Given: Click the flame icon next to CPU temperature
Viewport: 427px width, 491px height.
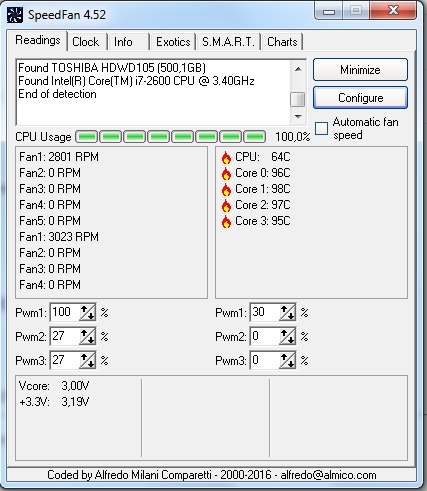Looking at the screenshot, I should (226, 157).
